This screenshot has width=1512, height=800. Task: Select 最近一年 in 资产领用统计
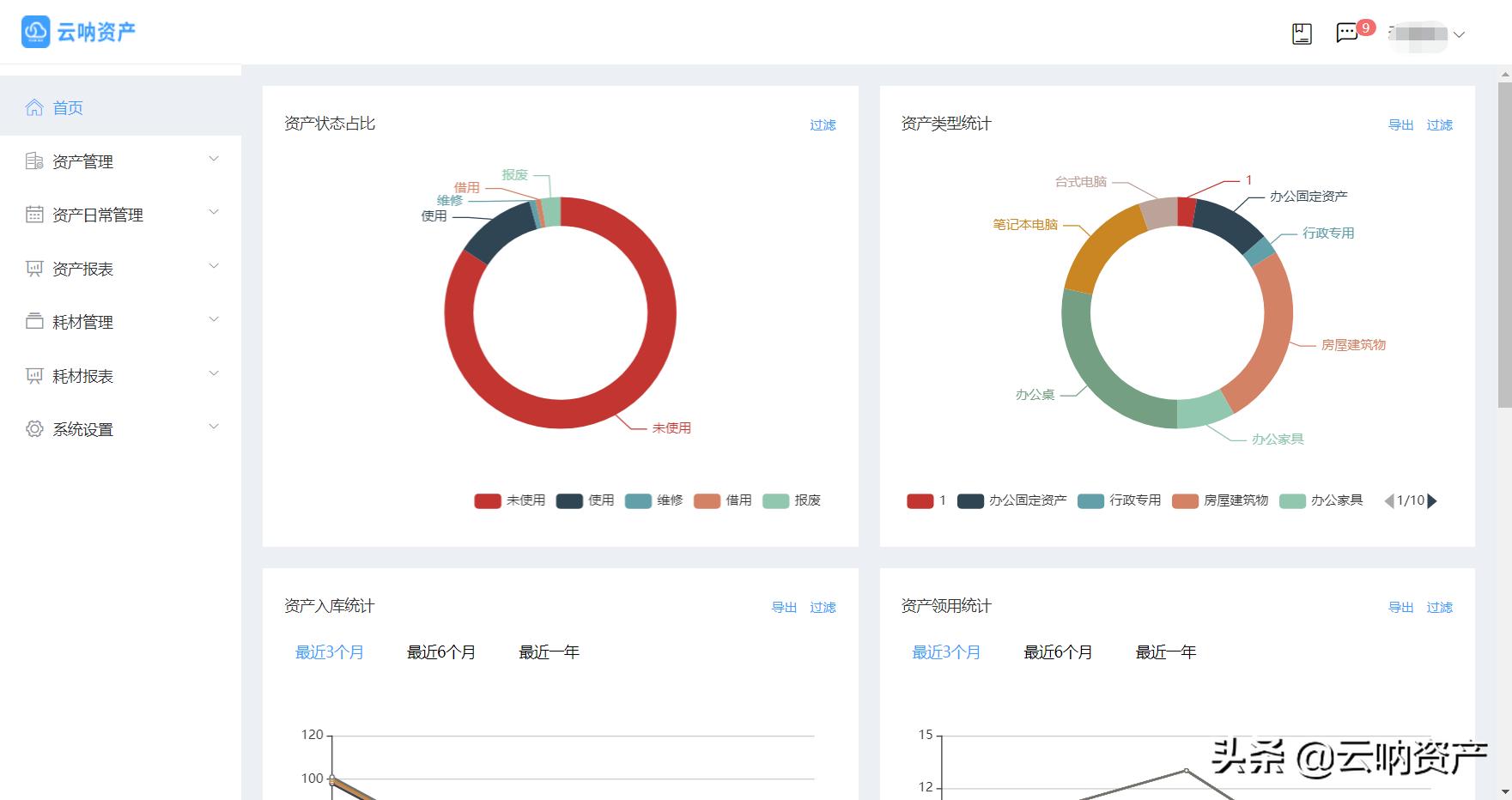coord(1165,652)
